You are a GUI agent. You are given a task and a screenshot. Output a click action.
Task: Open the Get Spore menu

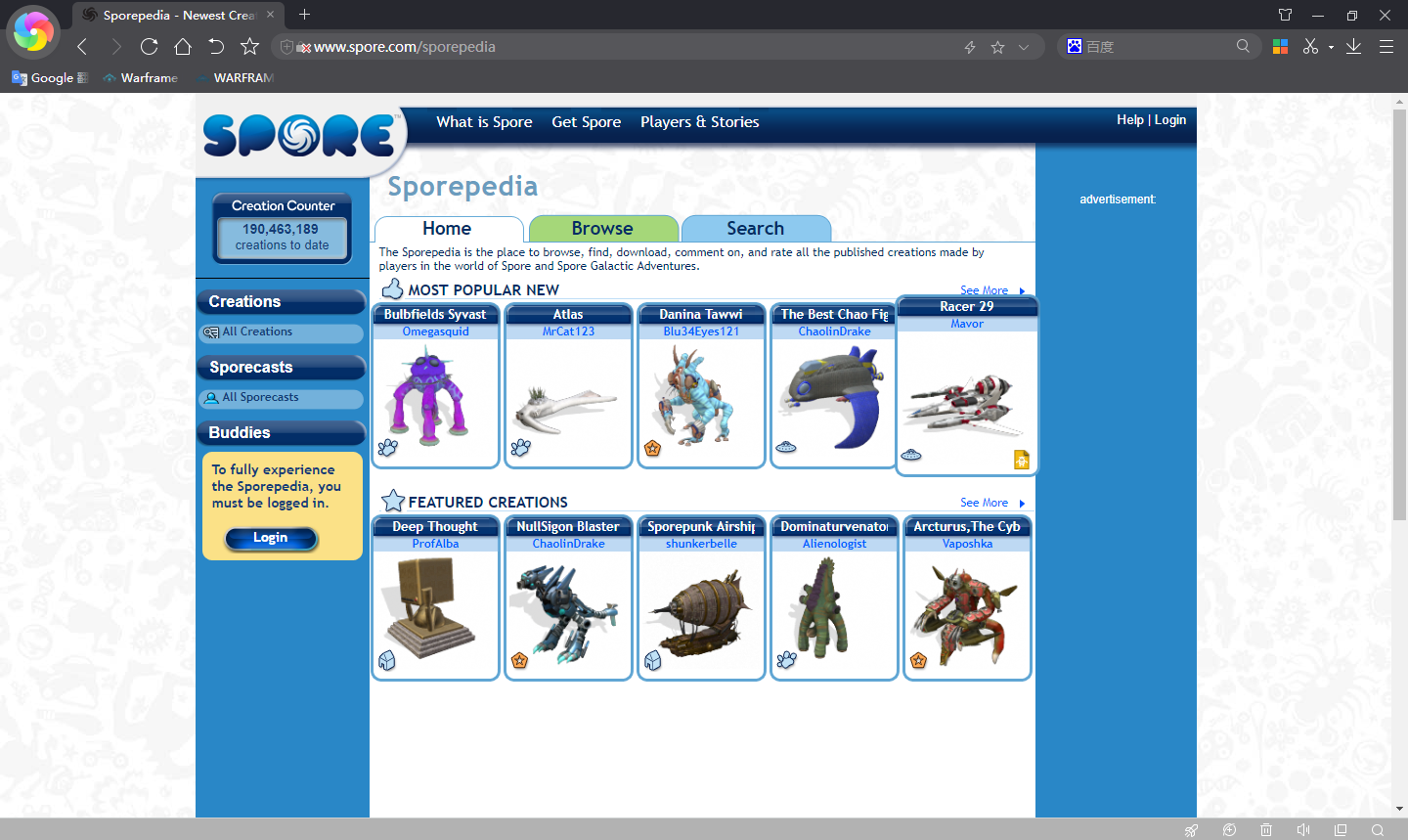(587, 122)
